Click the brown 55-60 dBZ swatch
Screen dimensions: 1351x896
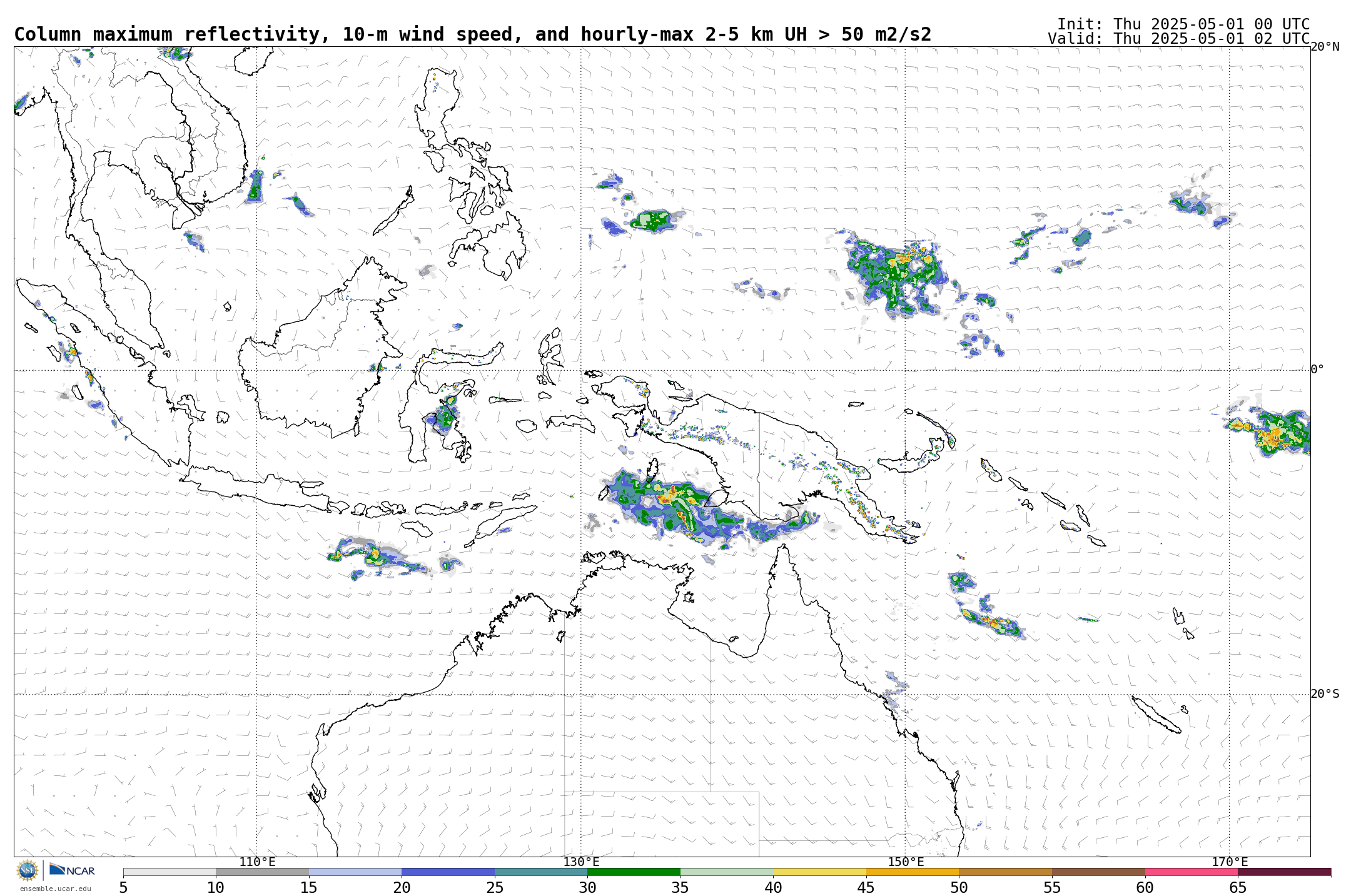point(1098,872)
